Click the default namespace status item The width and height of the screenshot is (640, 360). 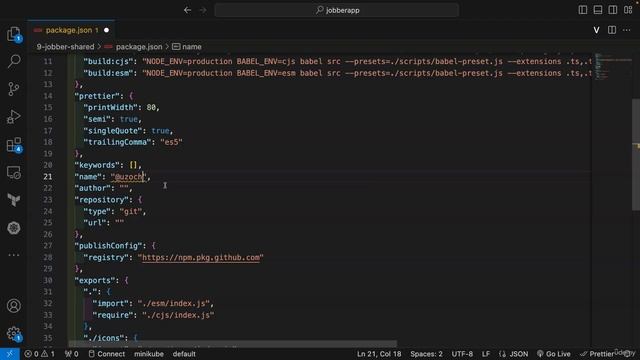(x=184, y=354)
